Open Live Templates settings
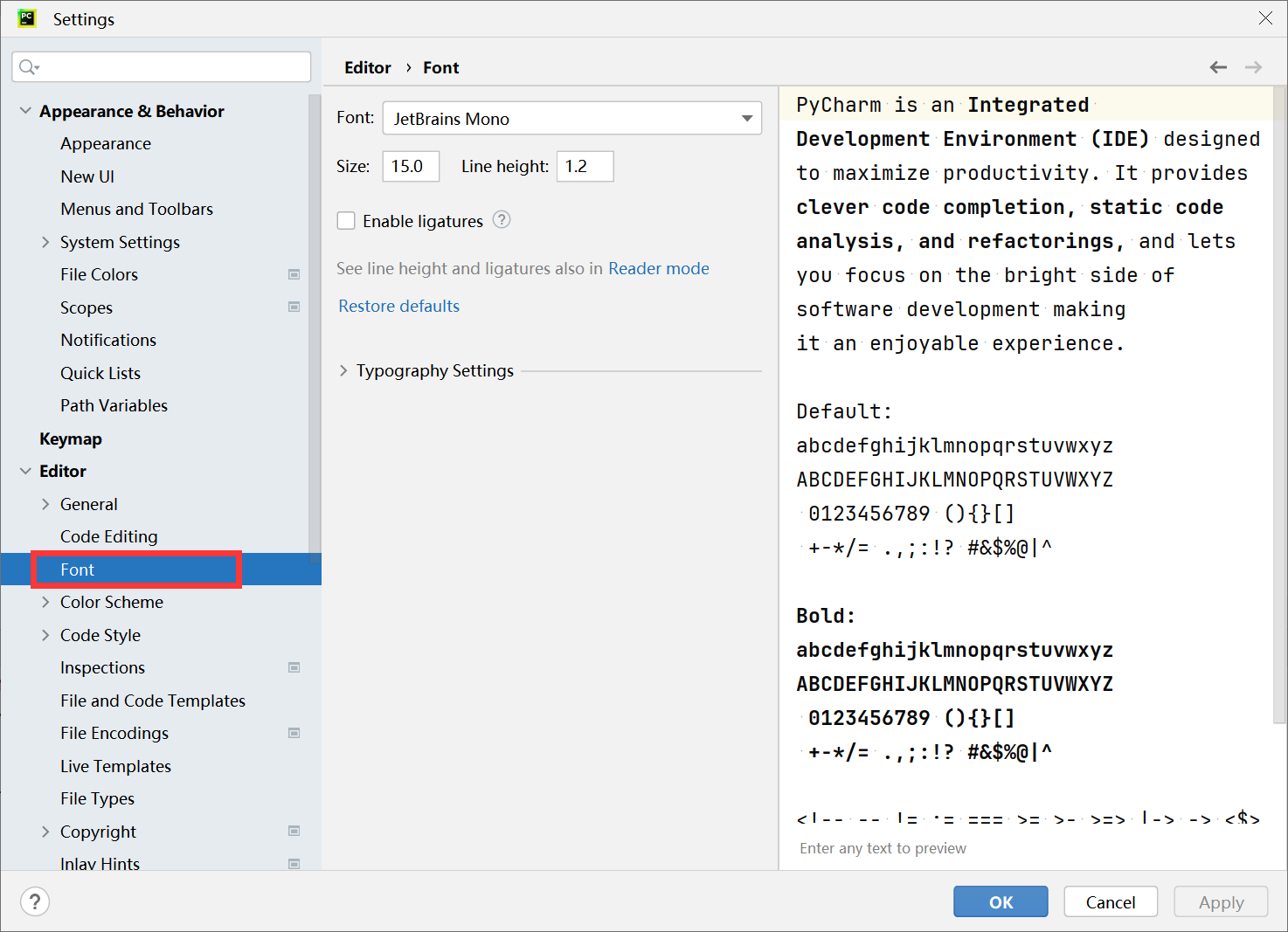The image size is (1288, 932). coord(115,766)
